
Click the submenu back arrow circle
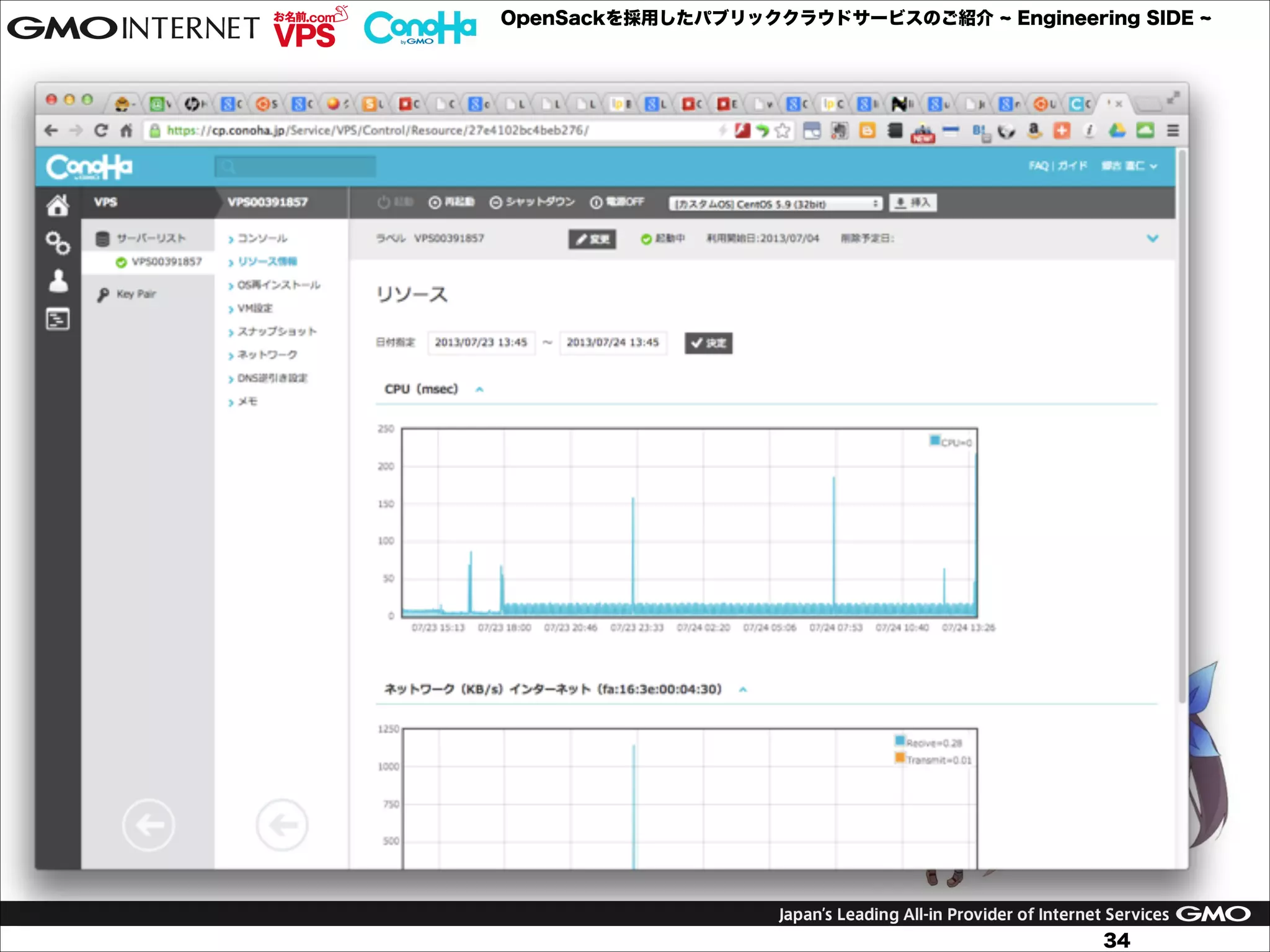[282, 825]
